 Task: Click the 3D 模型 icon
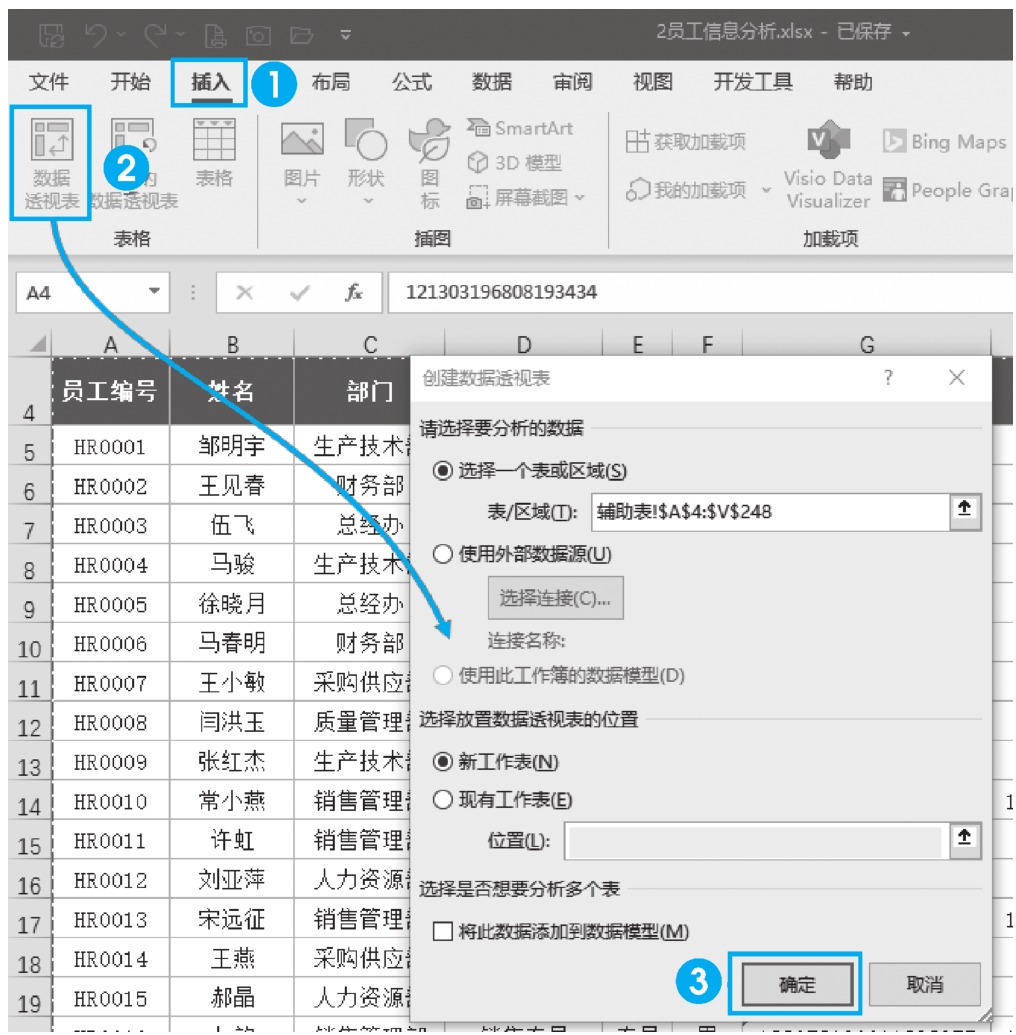point(477,162)
